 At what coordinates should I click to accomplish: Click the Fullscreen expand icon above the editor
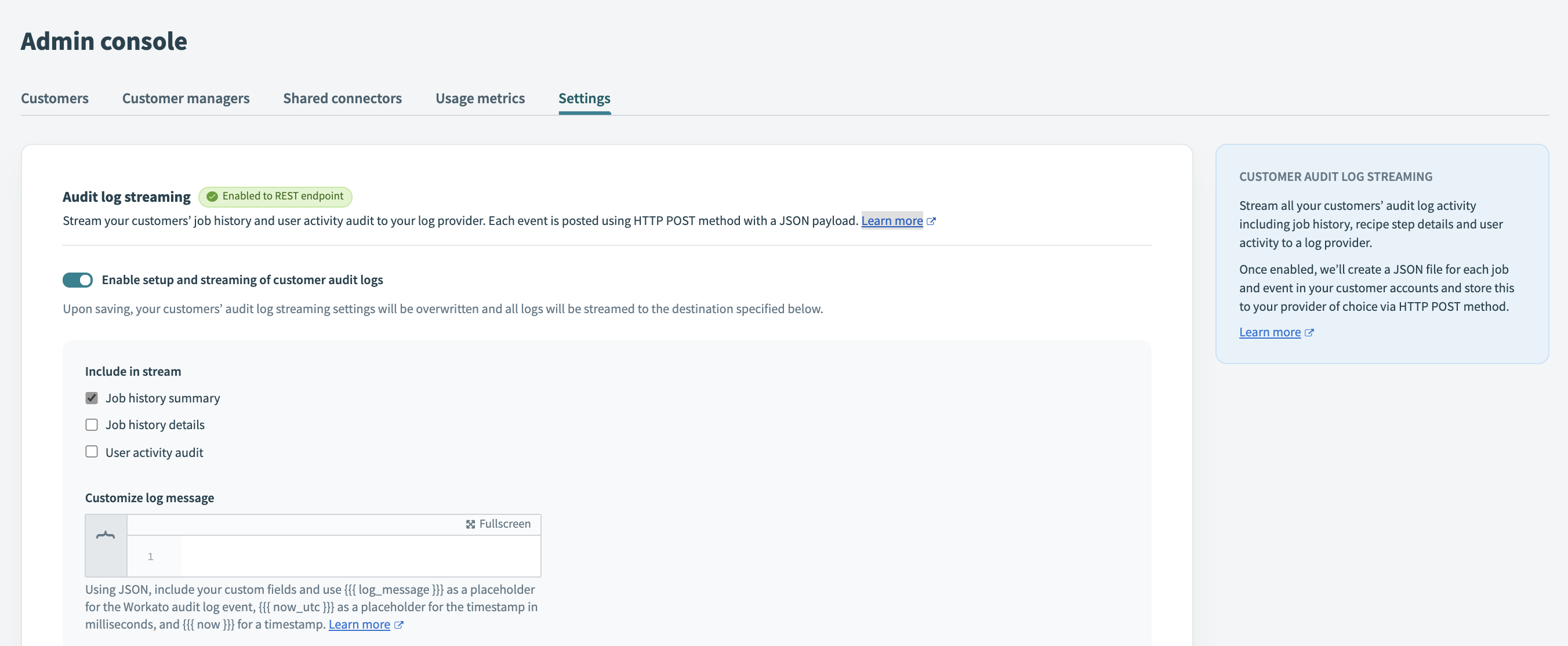point(470,524)
